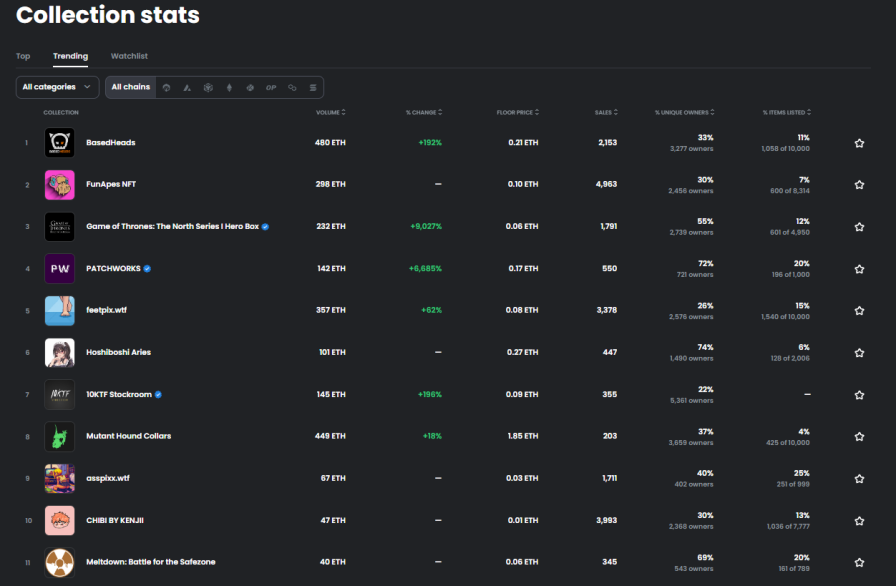
Task: Star the CHIBI BY KENJI collection
Action: tap(859, 520)
